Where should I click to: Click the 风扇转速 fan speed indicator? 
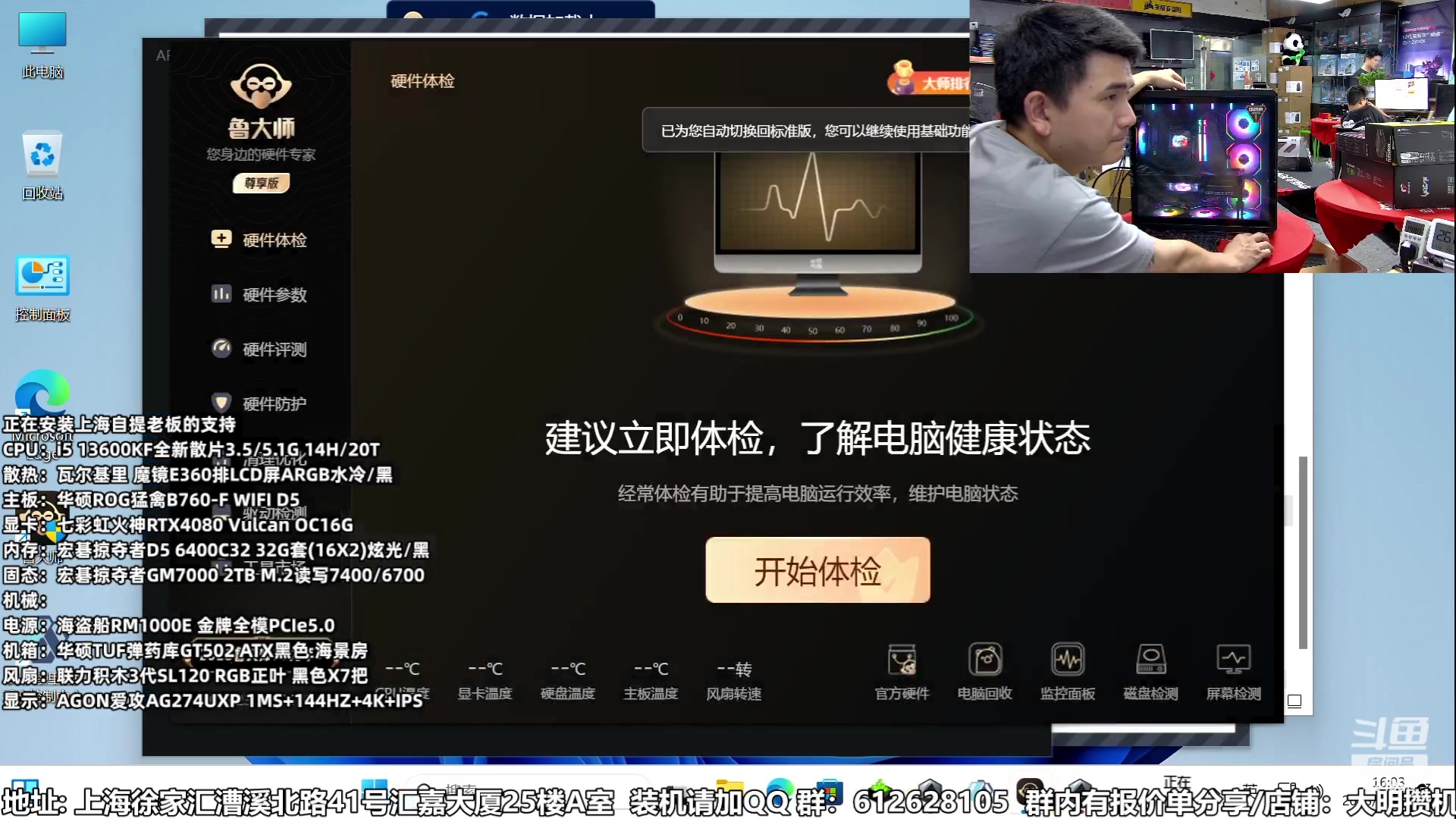(x=733, y=677)
